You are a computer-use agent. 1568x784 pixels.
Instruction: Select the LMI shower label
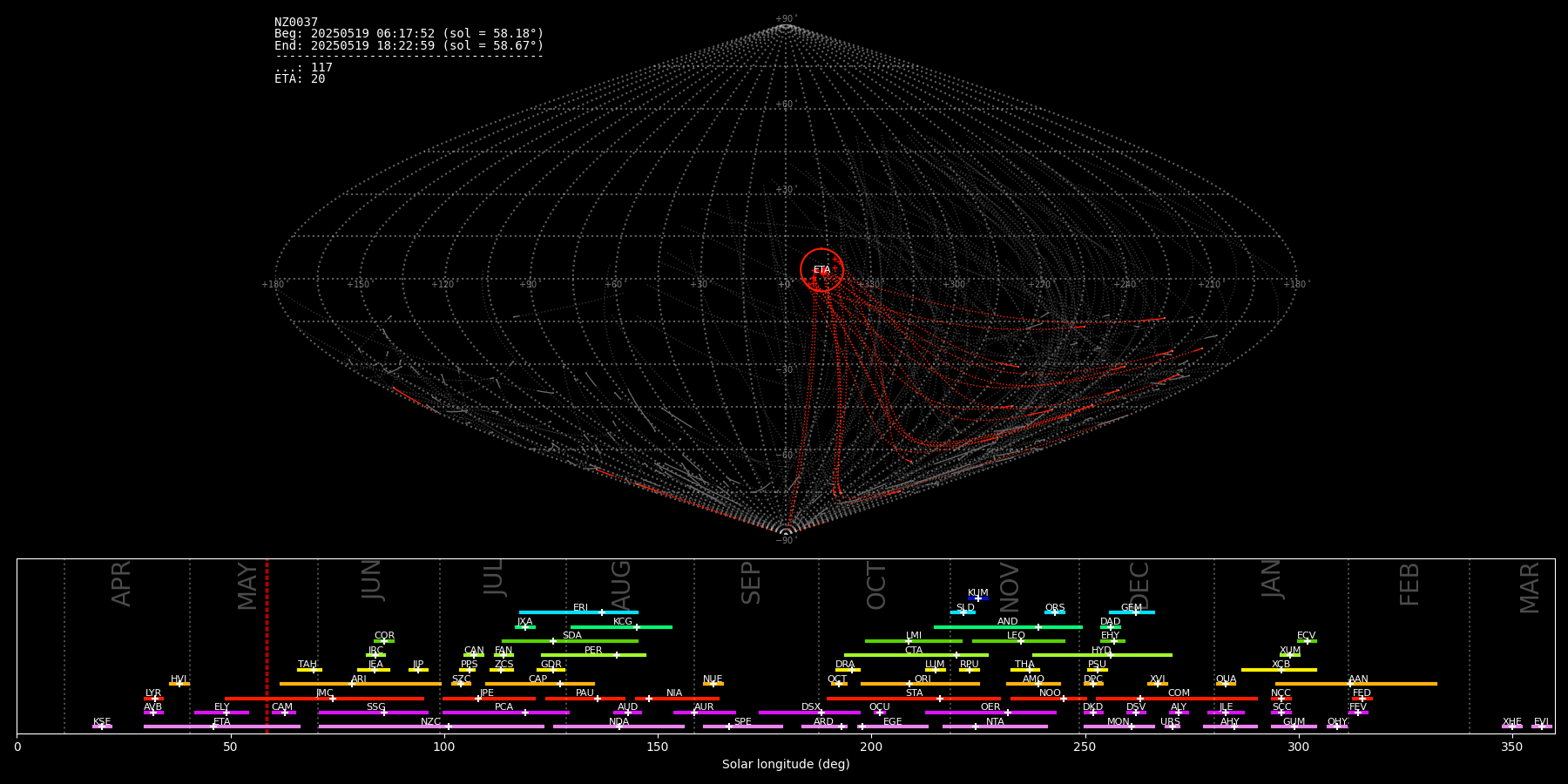click(913, 636)
